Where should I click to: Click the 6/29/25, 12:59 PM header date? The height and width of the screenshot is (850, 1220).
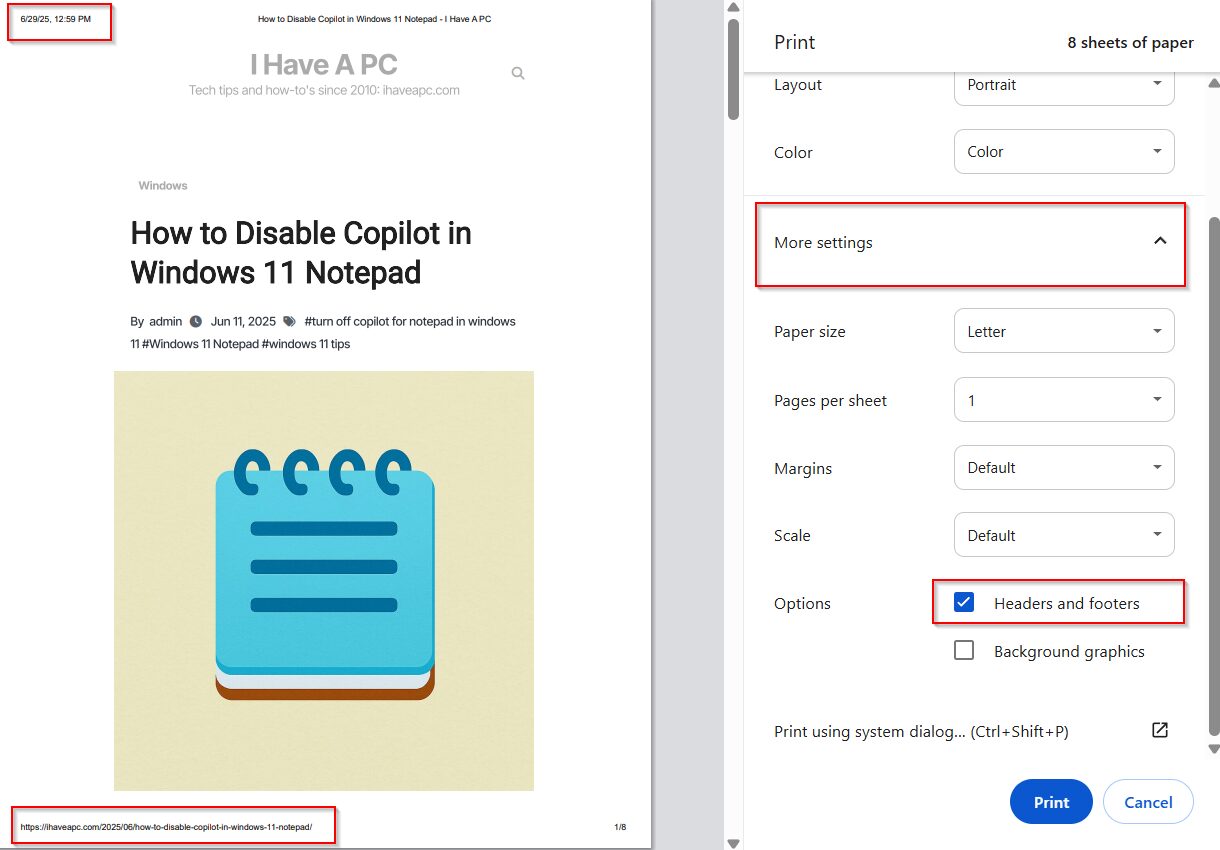click(x=55, y=19)
